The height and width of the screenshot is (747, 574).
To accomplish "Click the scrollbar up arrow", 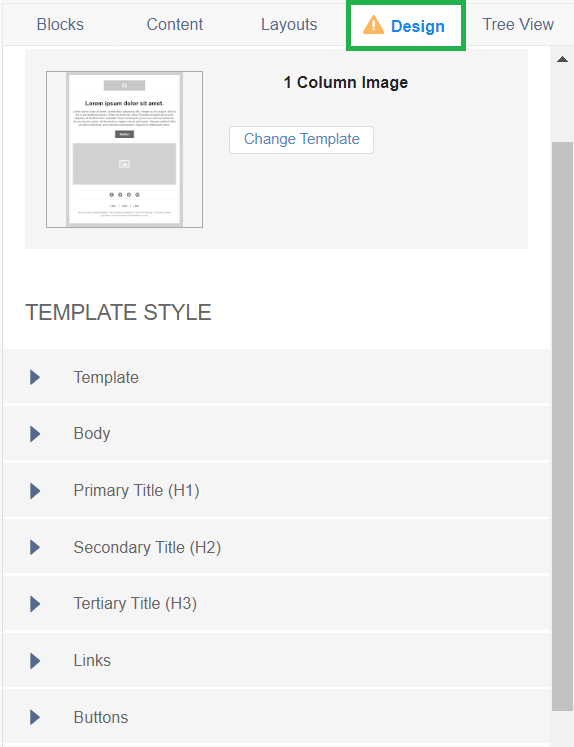I will pyautogui.click(x=563, y=60).
